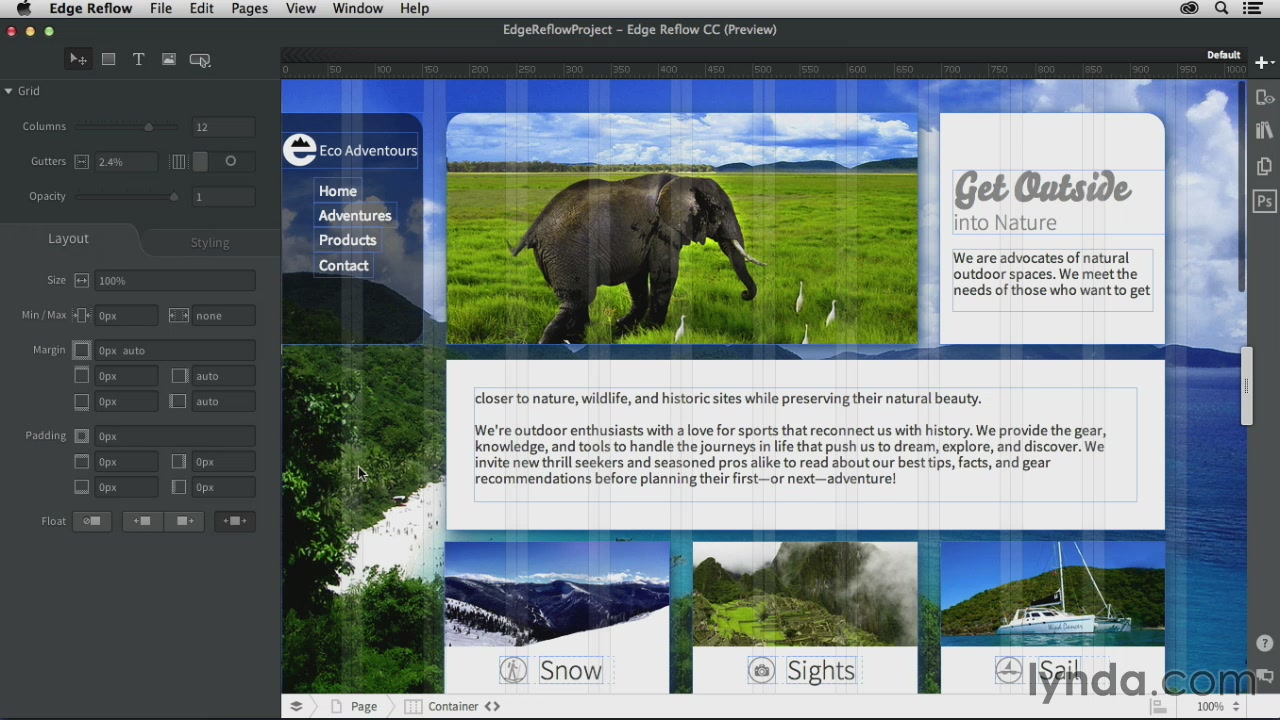Open the Help menu
1280x720 pixels.
[414, 8]
